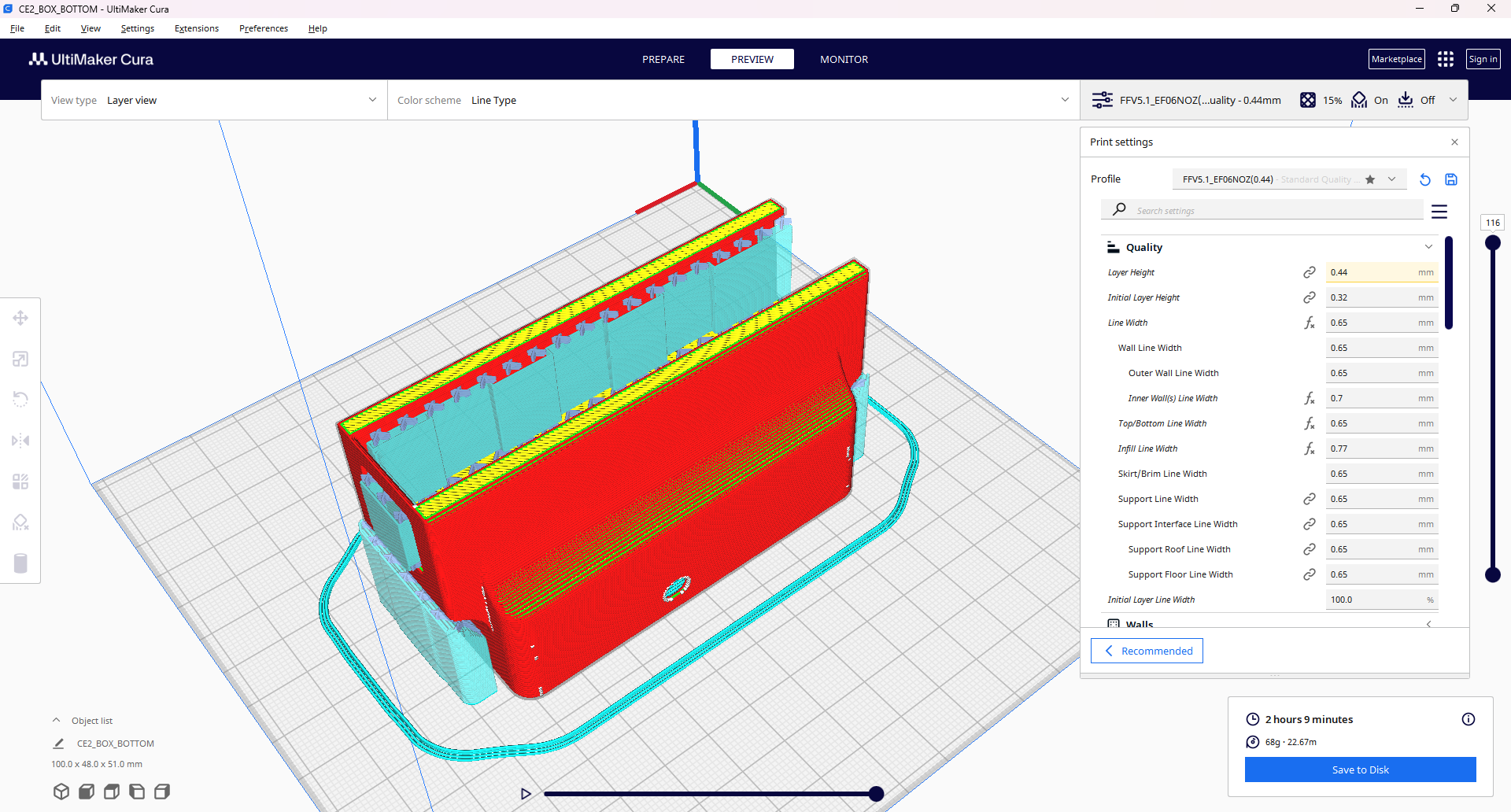
Task: Save sliced file to disk
Action: (1361, 770)
